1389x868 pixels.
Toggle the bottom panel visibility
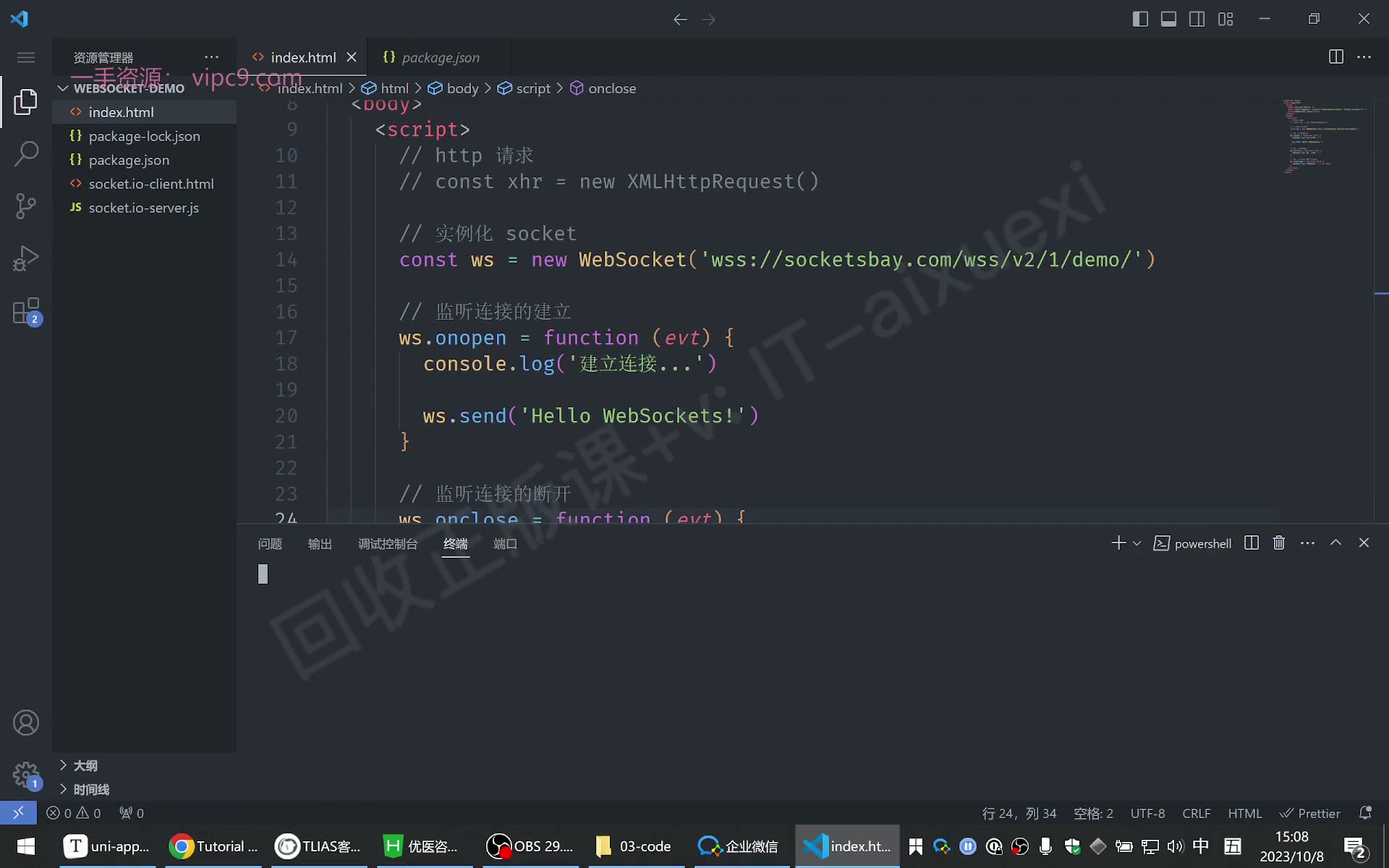(1168, 19)
